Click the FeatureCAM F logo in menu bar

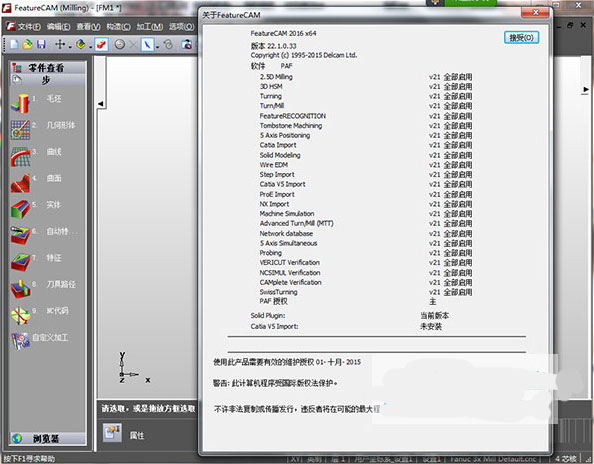click(x=11, y=27)
